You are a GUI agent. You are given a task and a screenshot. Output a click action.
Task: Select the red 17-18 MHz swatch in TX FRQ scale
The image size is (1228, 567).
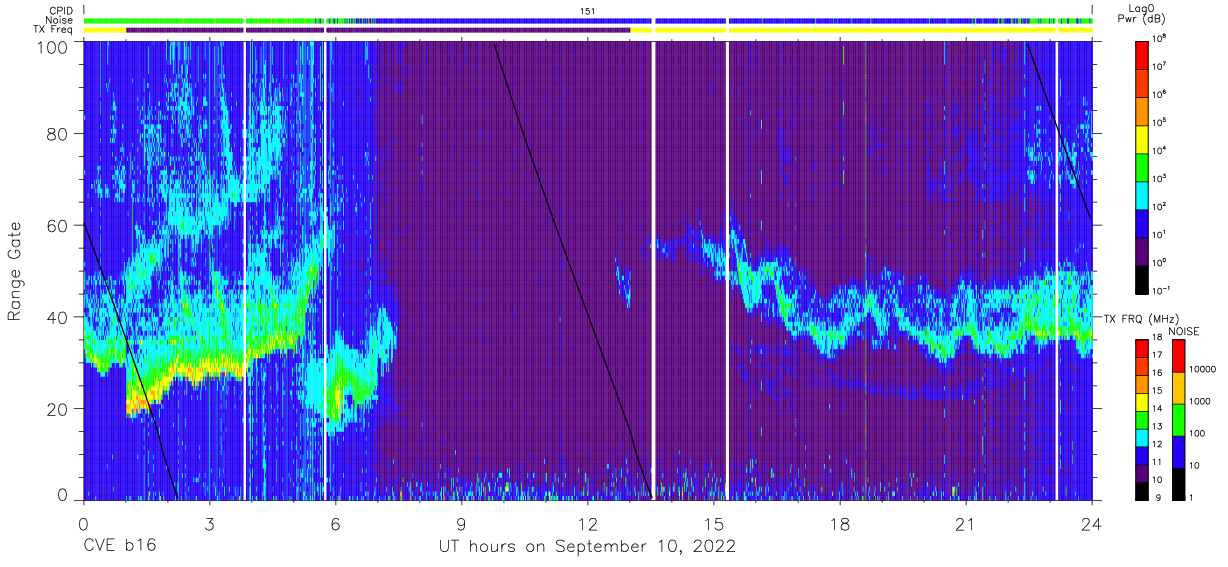pos(1142,348)
